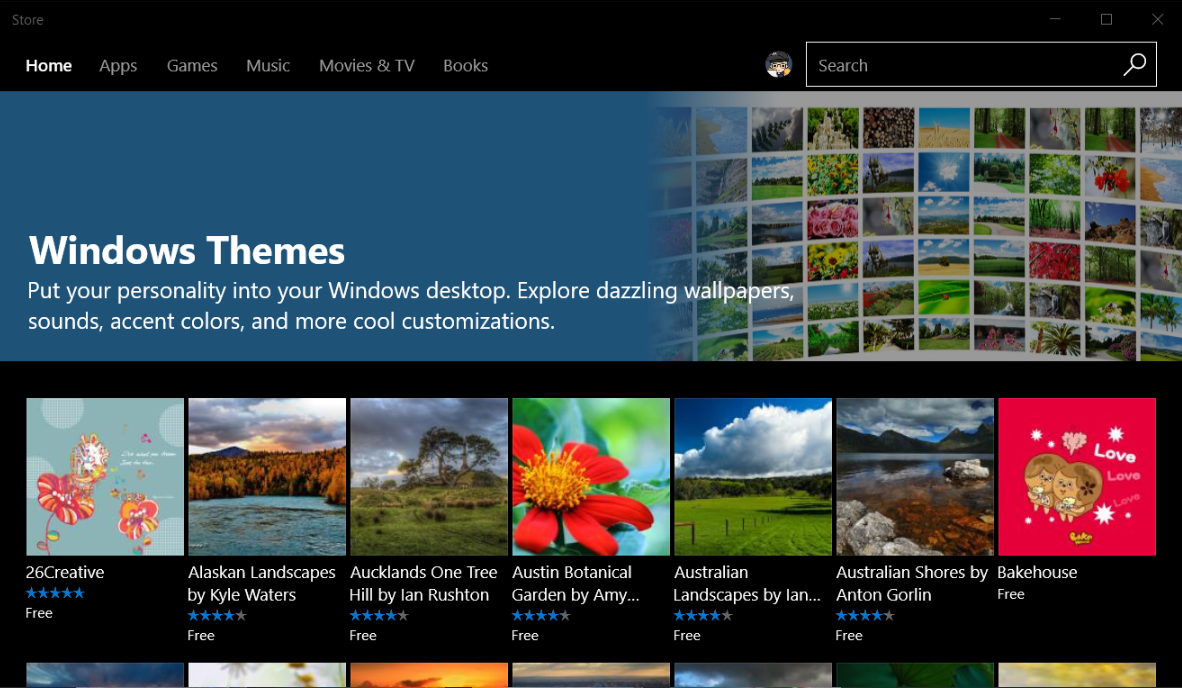Open the Austin Botanical Garden red flower thumbnail
This screenshot has width=1182, height=688.
[591, 477]
